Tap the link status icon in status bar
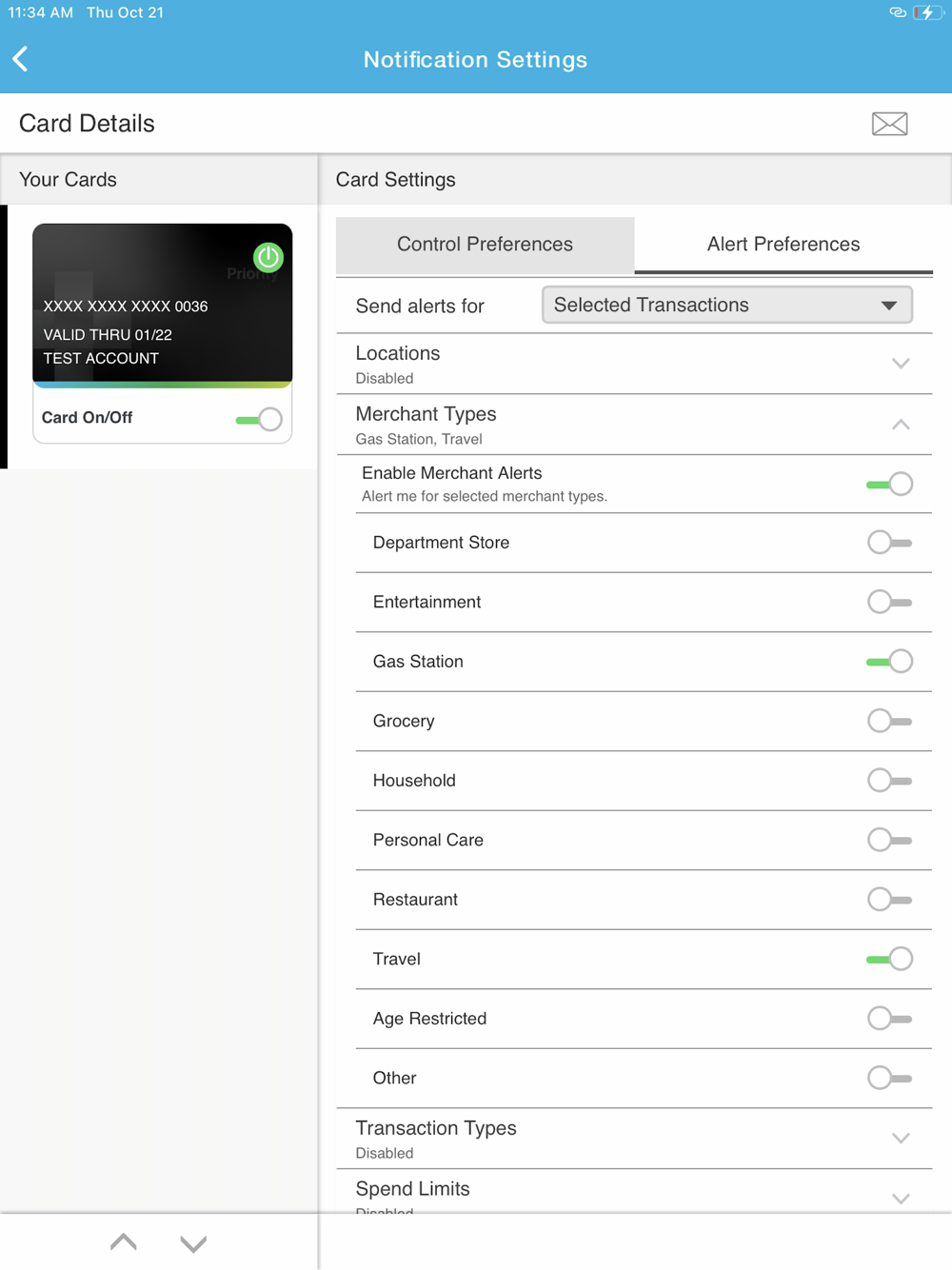The height and width of the screenshot is (1270, 952). click(x=897, y=12)
